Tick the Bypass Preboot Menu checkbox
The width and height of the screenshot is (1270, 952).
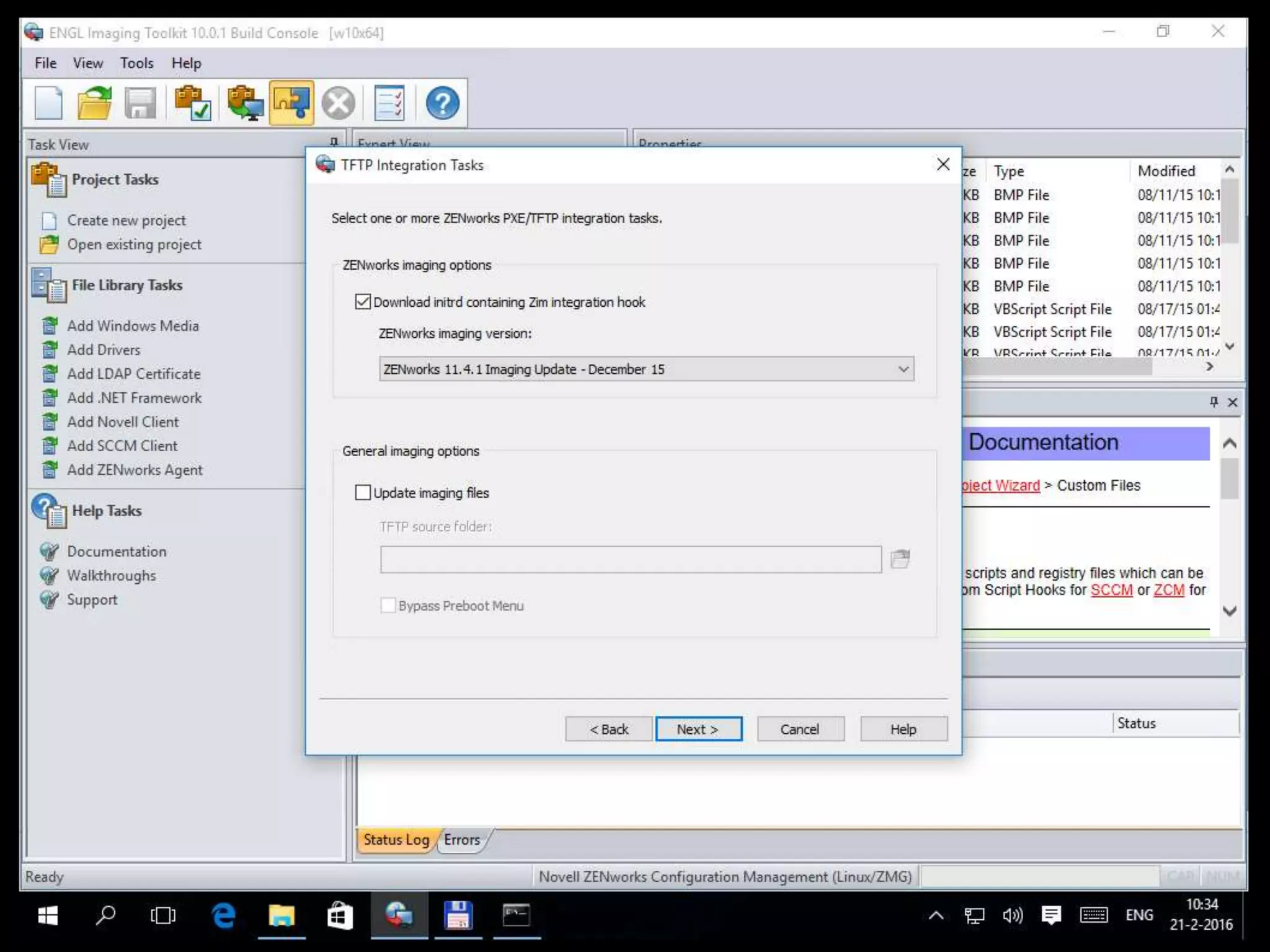pyautogui.click(x=388, y=606)
